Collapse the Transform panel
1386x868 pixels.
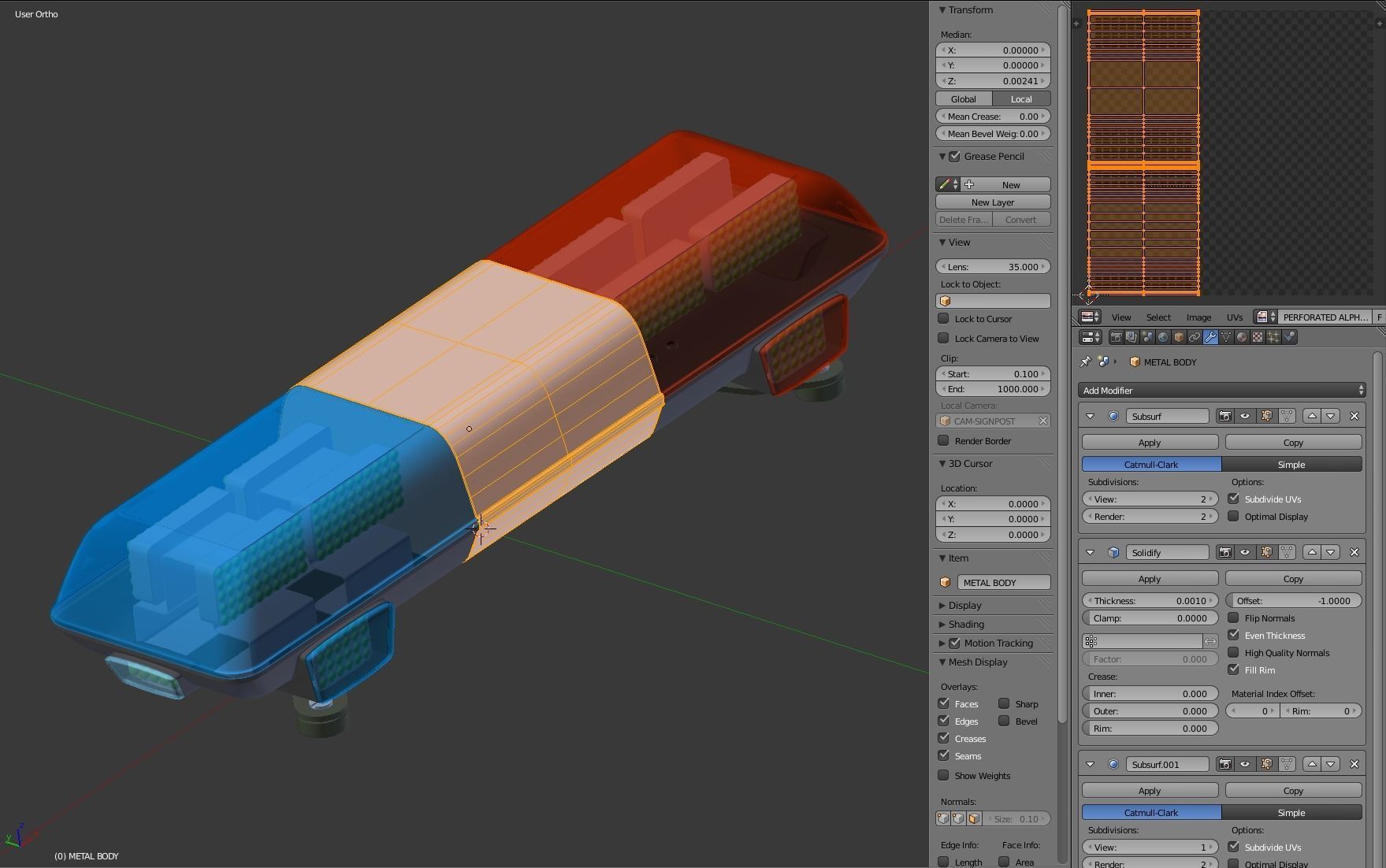tap(942, 9)
